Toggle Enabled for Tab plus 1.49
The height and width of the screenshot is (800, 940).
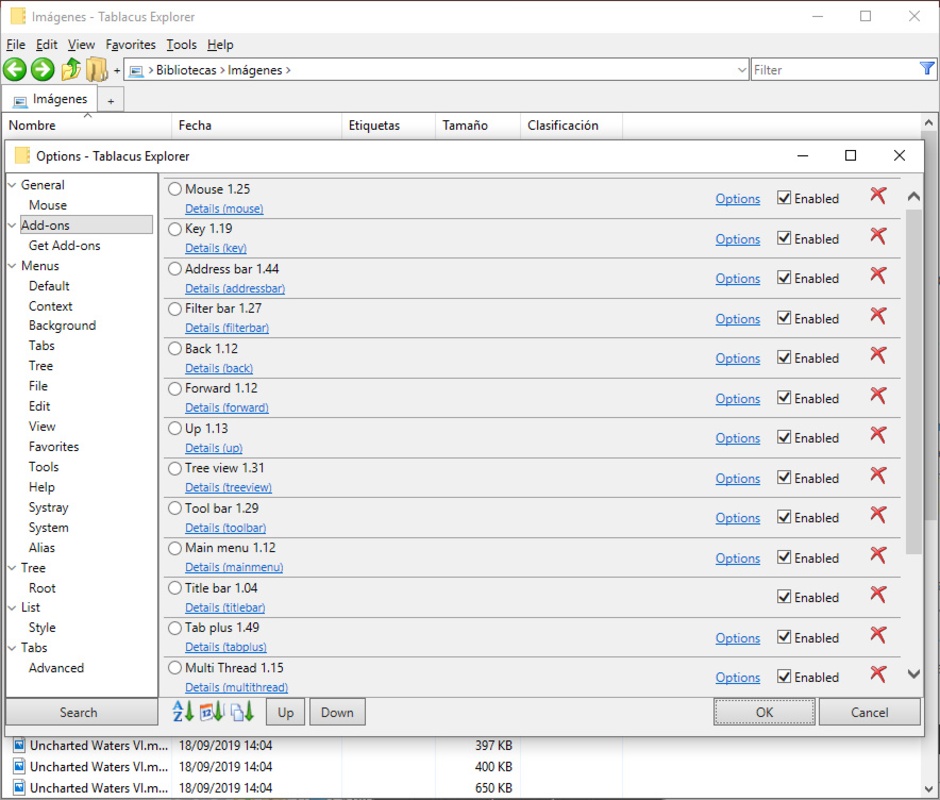click(784, 637)
